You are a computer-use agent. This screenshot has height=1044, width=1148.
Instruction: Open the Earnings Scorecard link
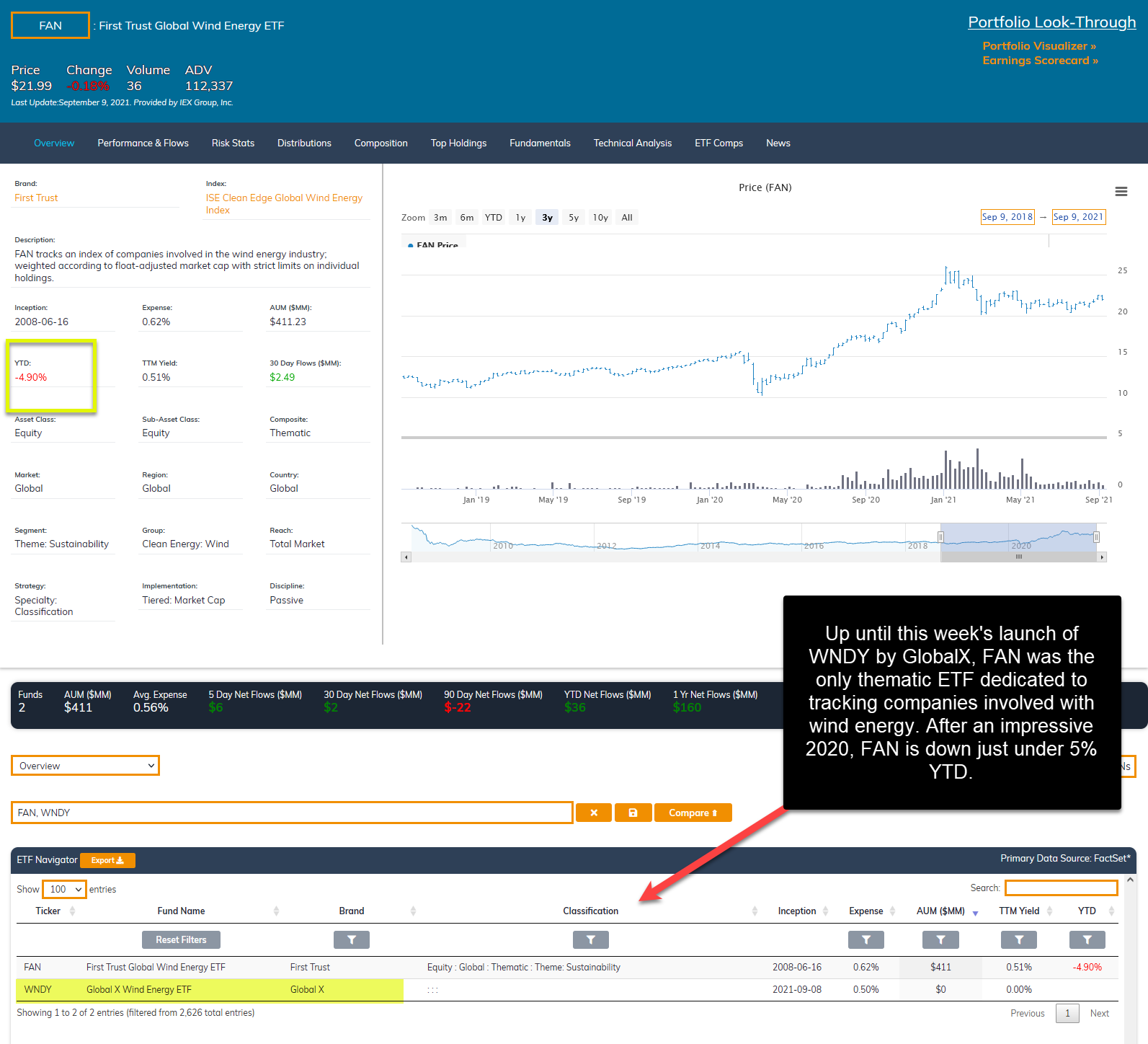pyautogui.click(x=1040, y=61)
